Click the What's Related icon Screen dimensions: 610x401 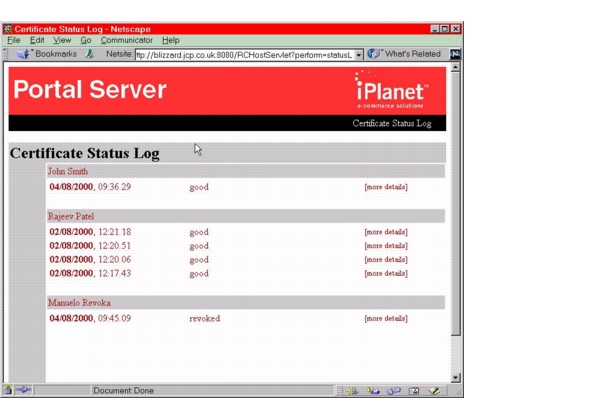[374, 54]
